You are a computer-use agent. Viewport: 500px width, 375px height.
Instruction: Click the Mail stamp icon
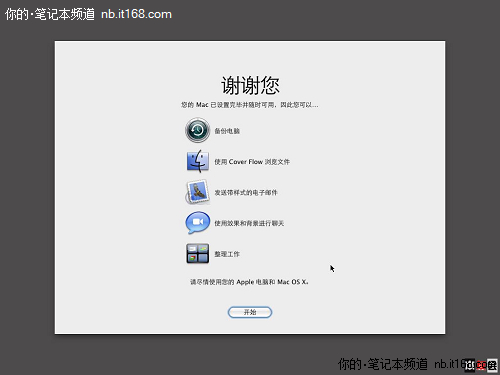point(197,192)
